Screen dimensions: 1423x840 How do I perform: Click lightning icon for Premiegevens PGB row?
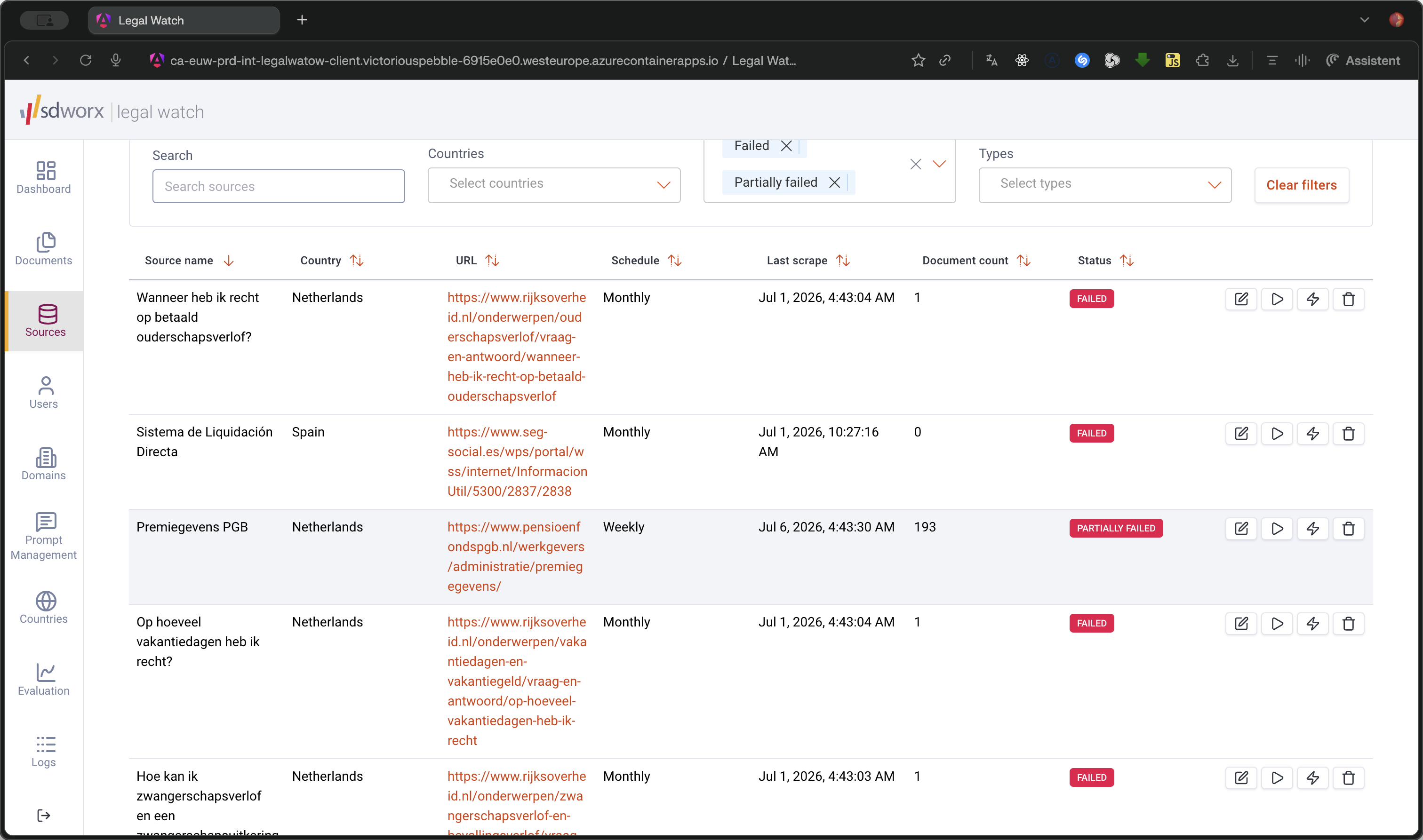click(1312, 529)
